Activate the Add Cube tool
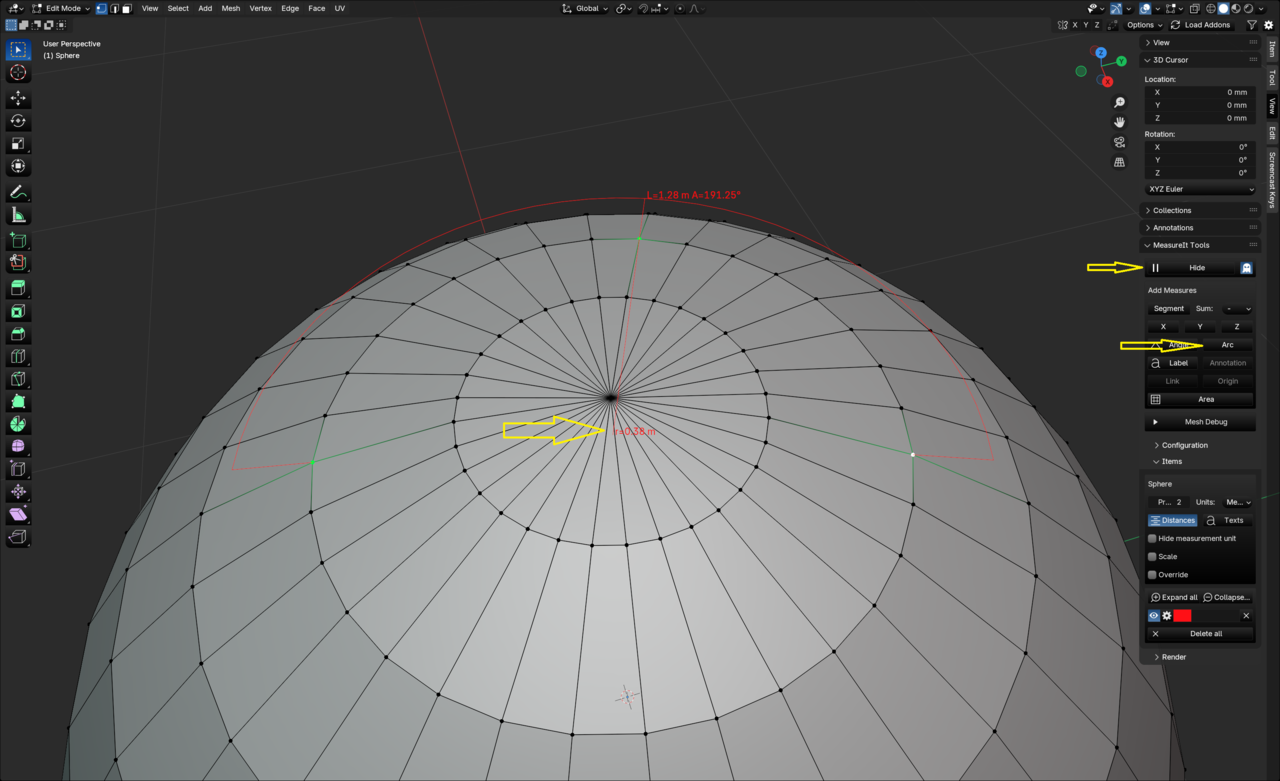The width and height of the screenshot is (1280, 781). click(x=18, y=240)
